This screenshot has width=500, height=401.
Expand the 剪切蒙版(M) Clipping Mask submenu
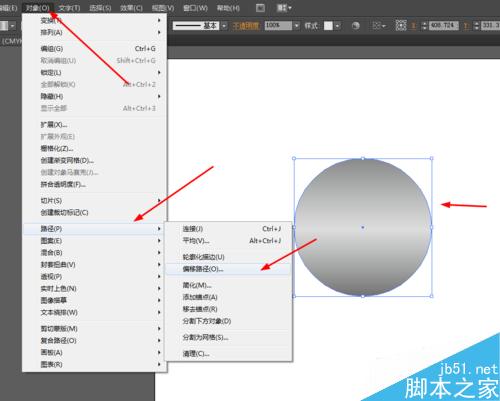pyautogui.click(x=94, y=329)
